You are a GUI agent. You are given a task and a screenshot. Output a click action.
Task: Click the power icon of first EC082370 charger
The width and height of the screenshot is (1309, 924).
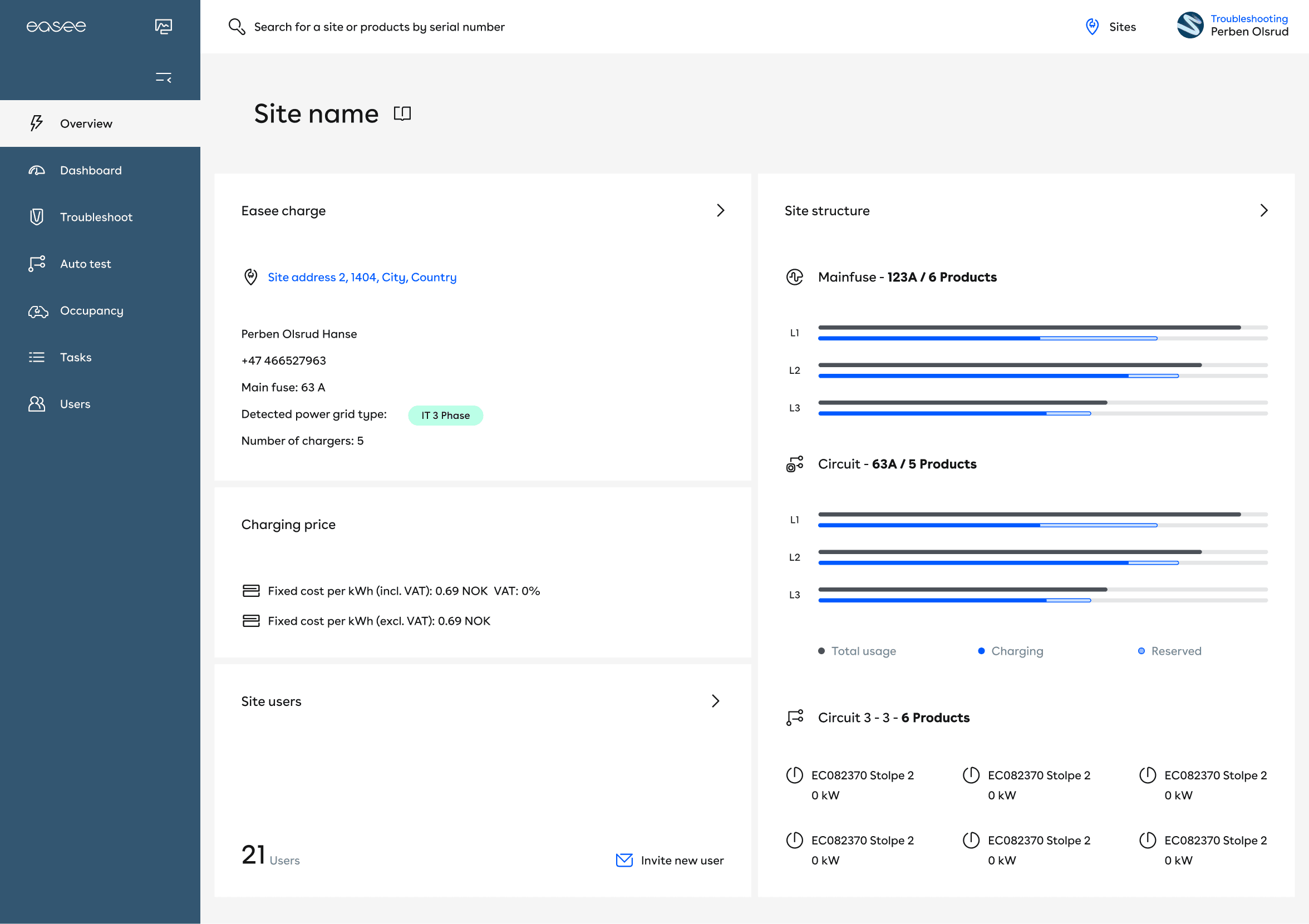coord(794,775)
